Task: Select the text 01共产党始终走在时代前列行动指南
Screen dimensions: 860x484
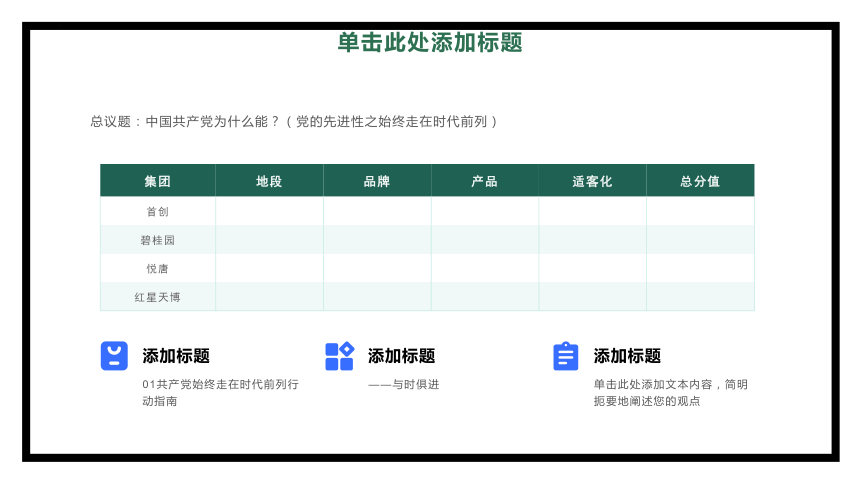Action: [x=220, y=392]
